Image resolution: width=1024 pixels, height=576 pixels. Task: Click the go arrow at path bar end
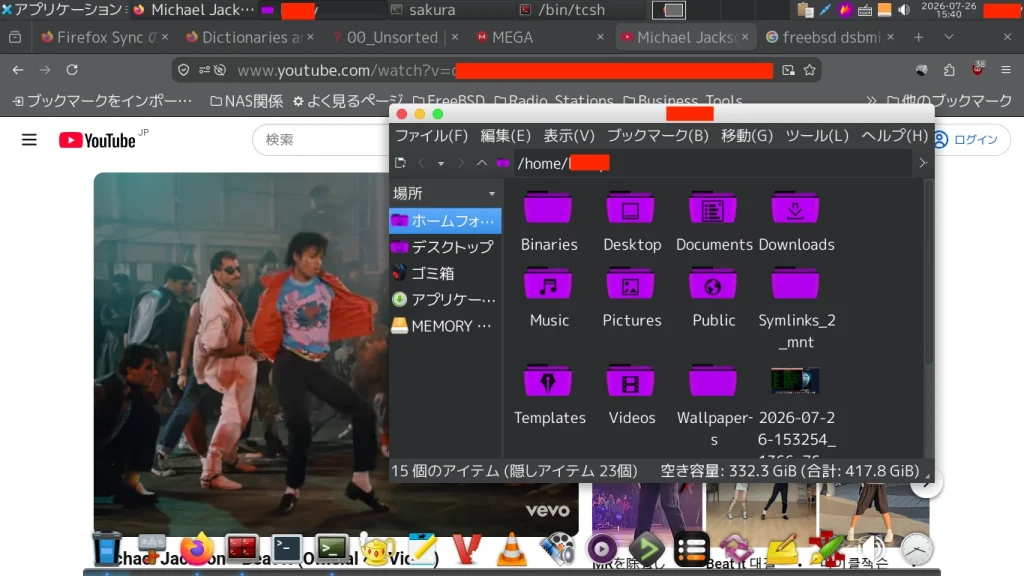923,163
